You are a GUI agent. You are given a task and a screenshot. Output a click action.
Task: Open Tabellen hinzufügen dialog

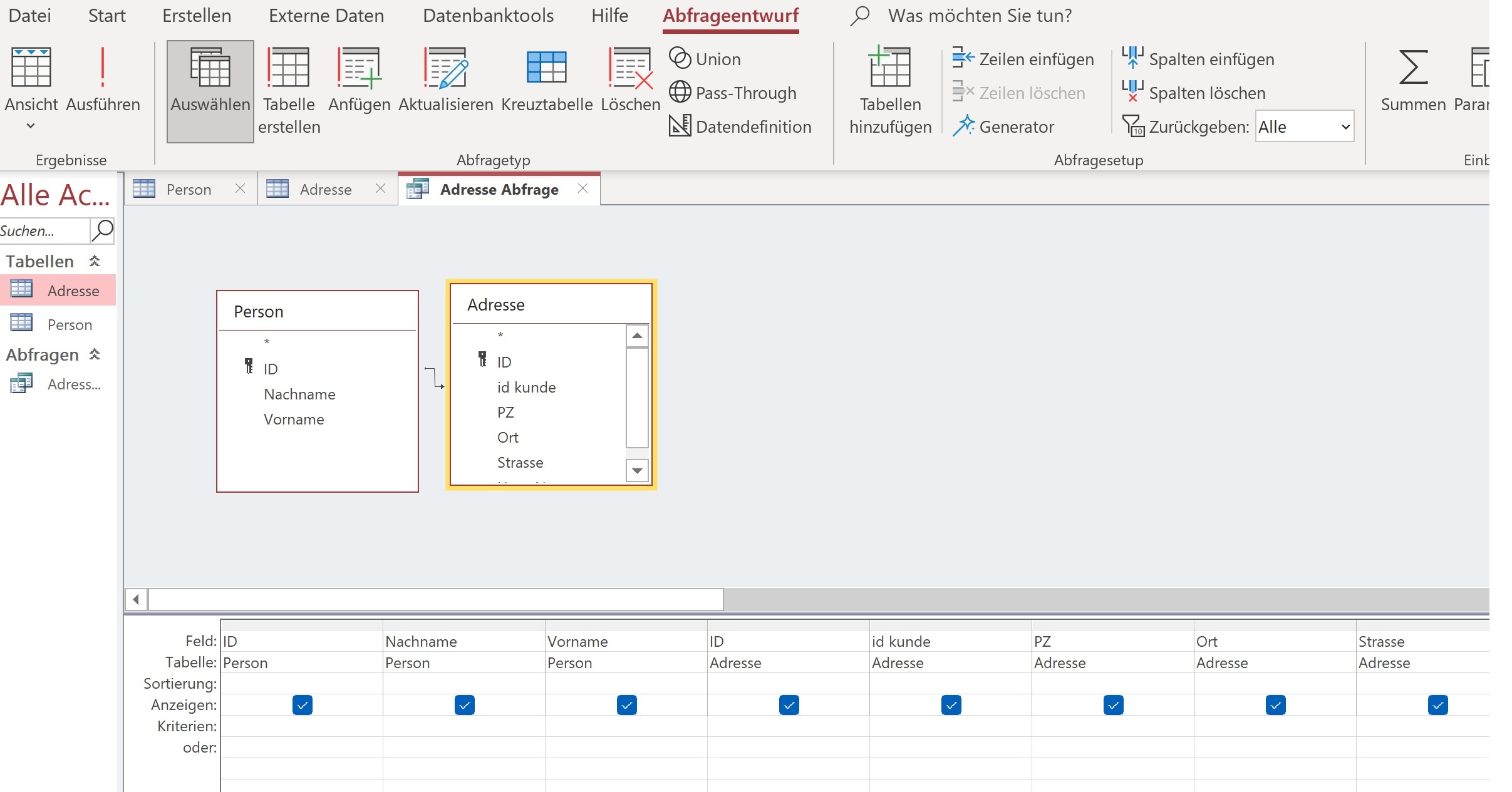click(x=890, y=69)
